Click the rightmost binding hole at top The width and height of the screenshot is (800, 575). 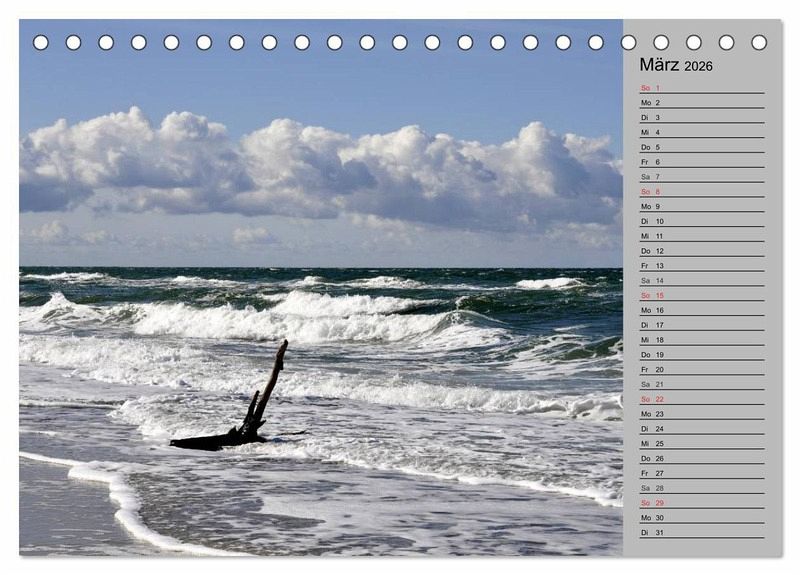[x=759, y=42]
